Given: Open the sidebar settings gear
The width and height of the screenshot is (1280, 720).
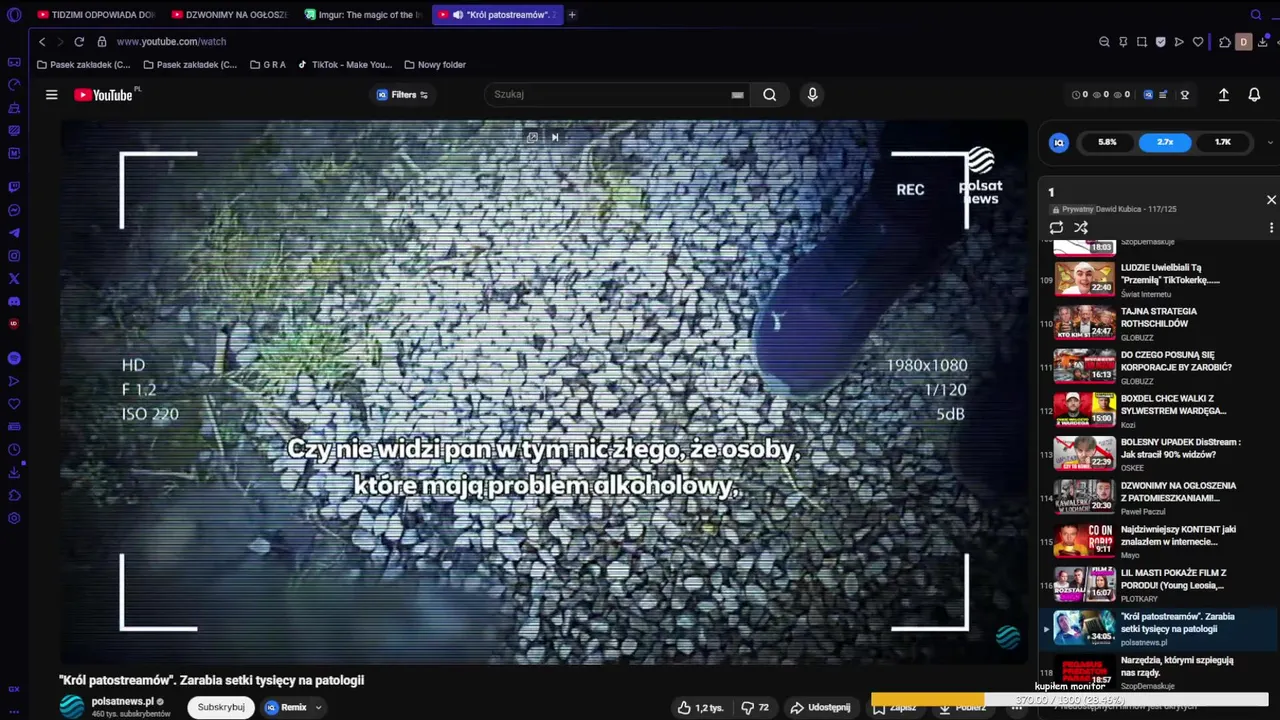Looking at the screenshot, I should pos(14,518).
